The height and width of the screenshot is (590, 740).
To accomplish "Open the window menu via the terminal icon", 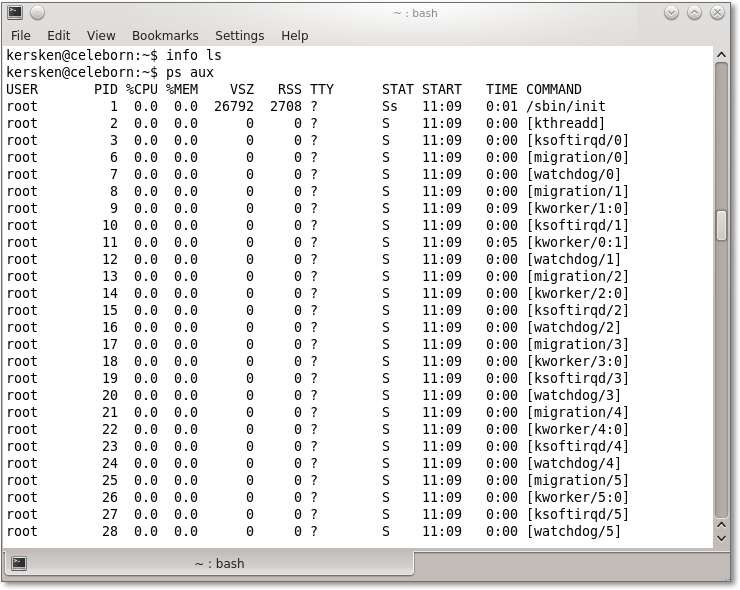I will (x=15, y=12).
